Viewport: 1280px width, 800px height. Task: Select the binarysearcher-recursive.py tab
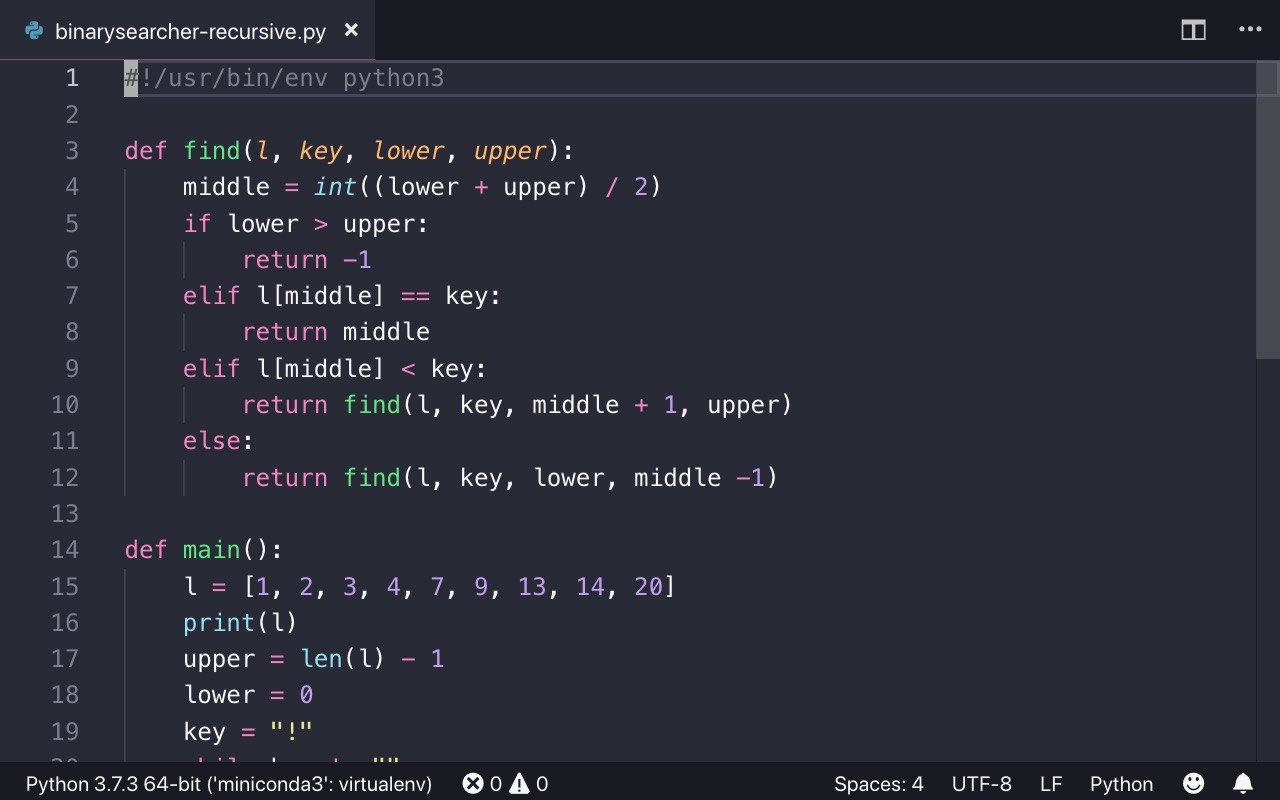point(190,31)
